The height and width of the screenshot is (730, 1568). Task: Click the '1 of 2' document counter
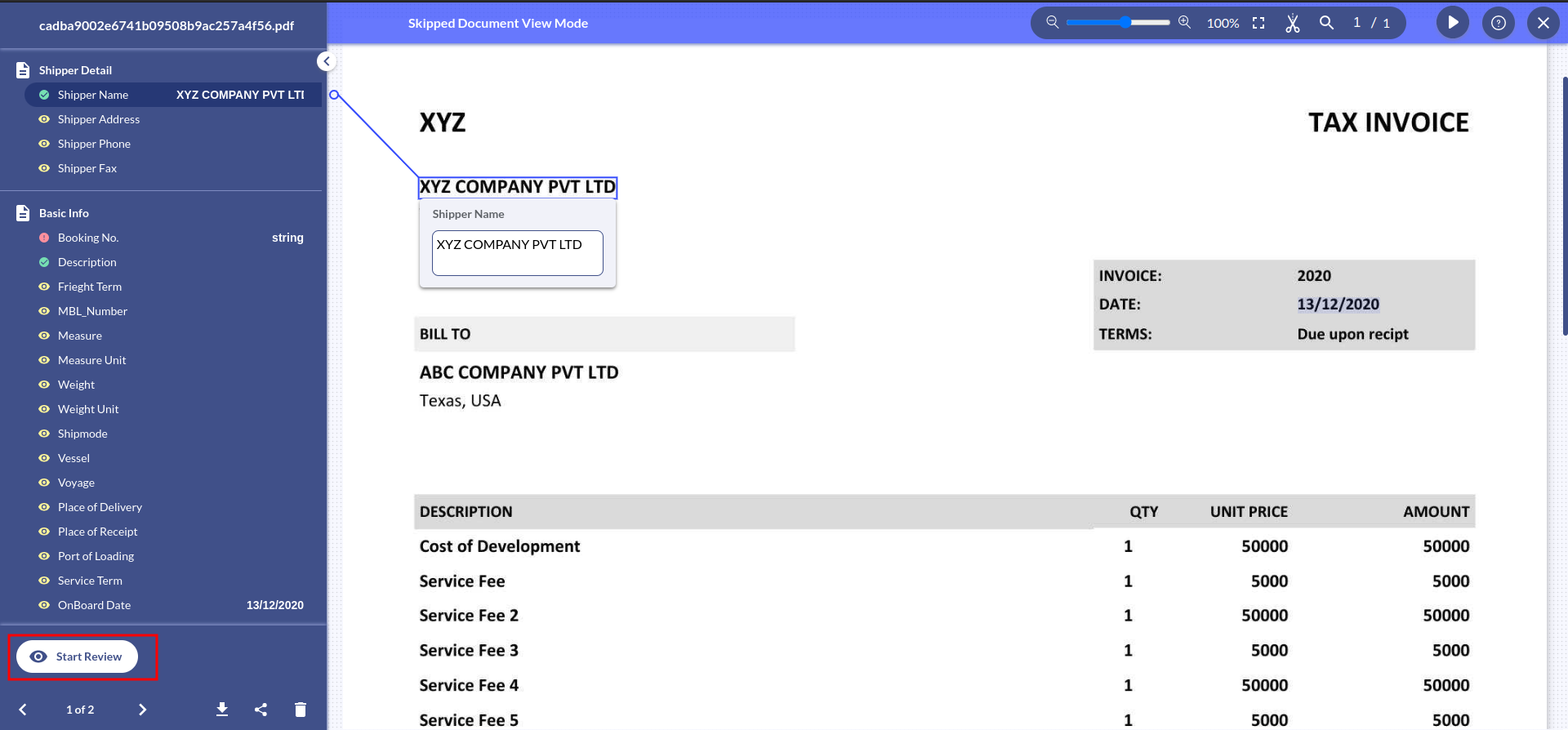click(x=80, y=710)
